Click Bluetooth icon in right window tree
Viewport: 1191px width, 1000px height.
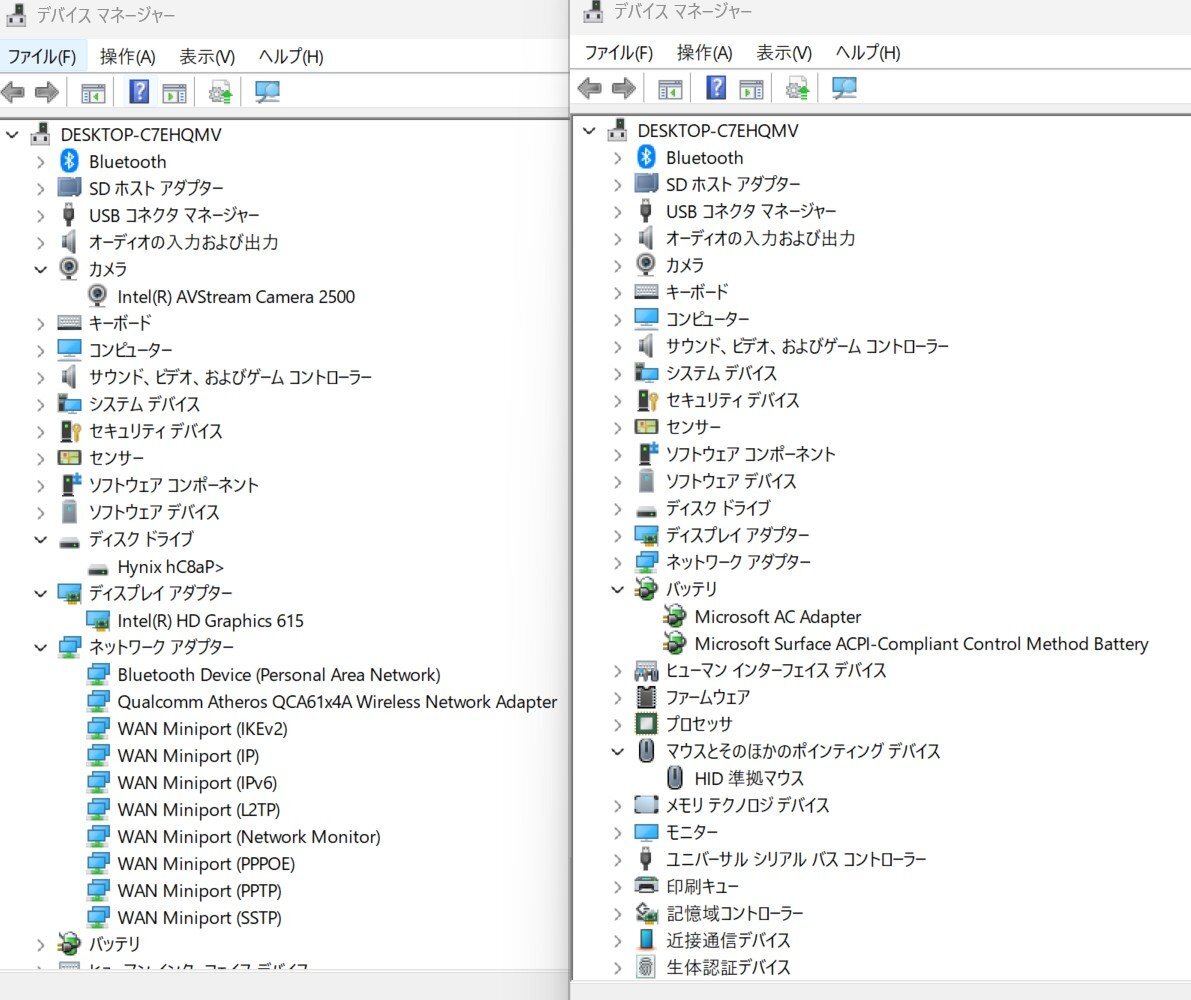tap(646, 157)
